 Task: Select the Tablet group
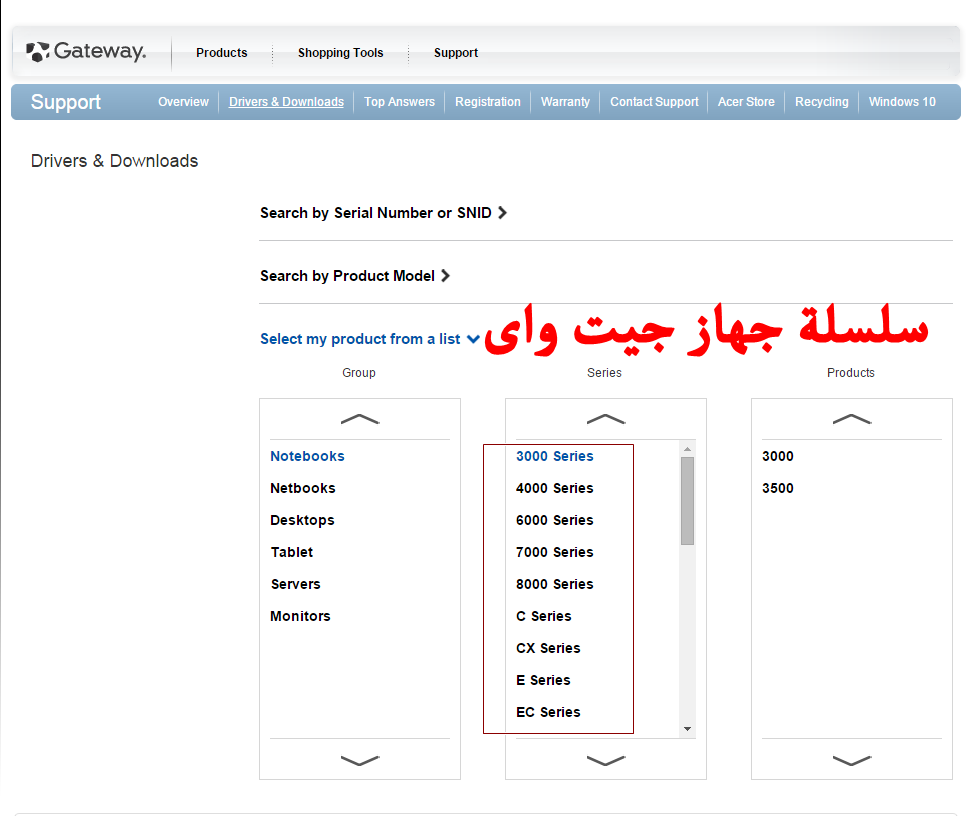click(x=291, y=552)
